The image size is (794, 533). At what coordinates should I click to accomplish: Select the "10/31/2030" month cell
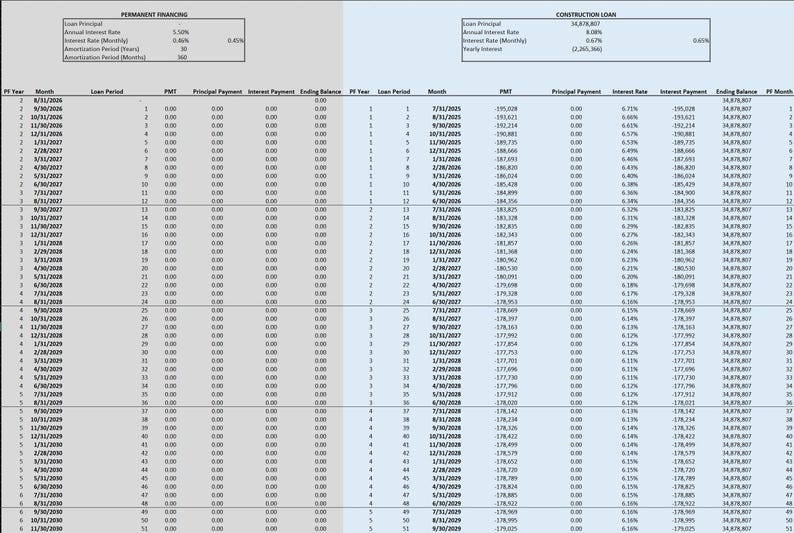click(x=46, y=520)
